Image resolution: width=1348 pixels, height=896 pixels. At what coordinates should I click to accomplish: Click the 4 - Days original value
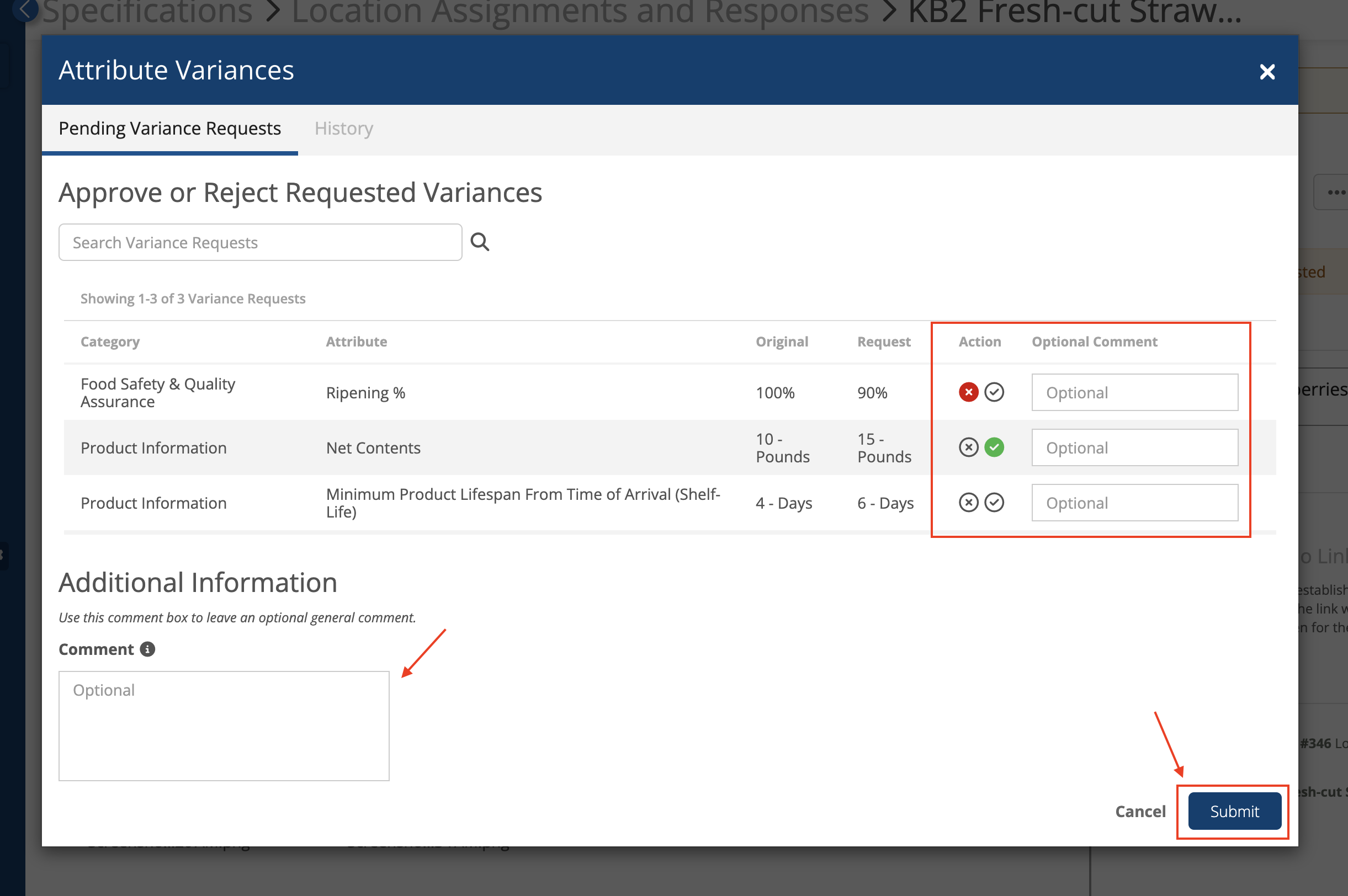click(784, 503)
